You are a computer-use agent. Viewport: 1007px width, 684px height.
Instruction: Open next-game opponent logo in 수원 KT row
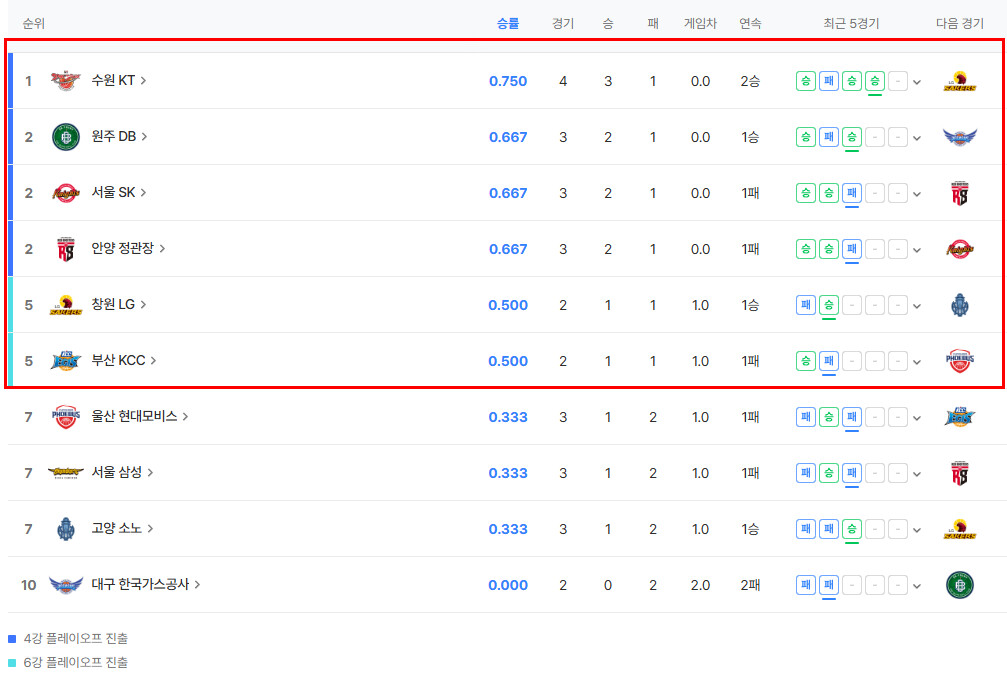[x=959, y=81]
